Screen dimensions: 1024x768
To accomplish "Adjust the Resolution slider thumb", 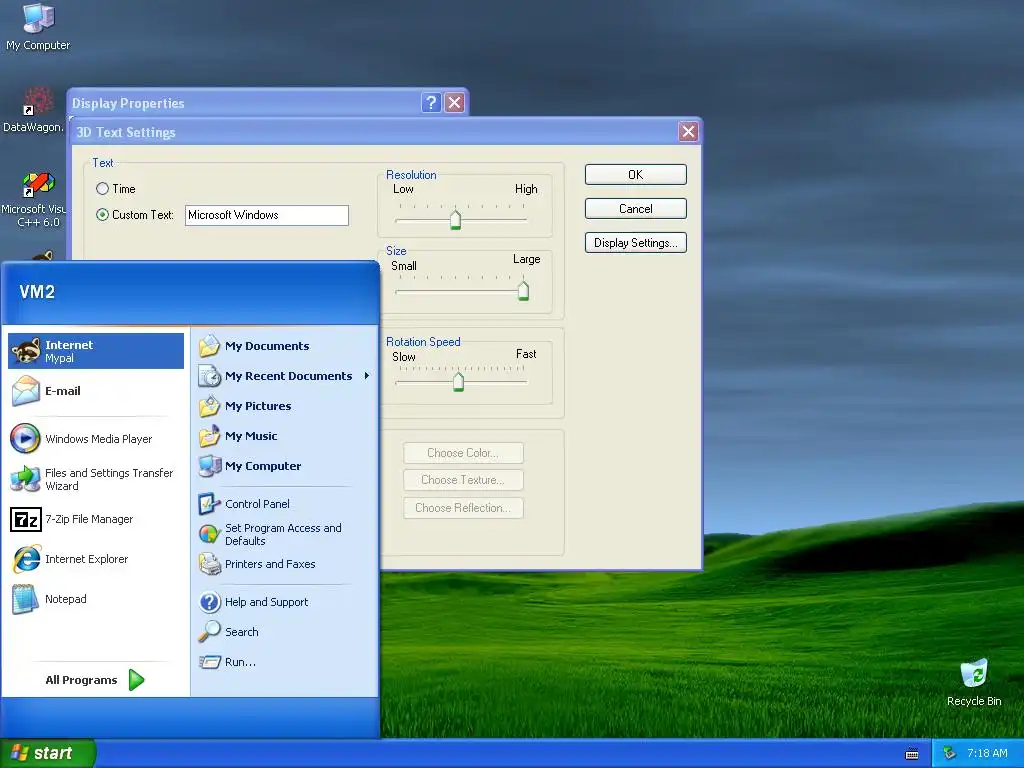I will click(x=455, y=219).
